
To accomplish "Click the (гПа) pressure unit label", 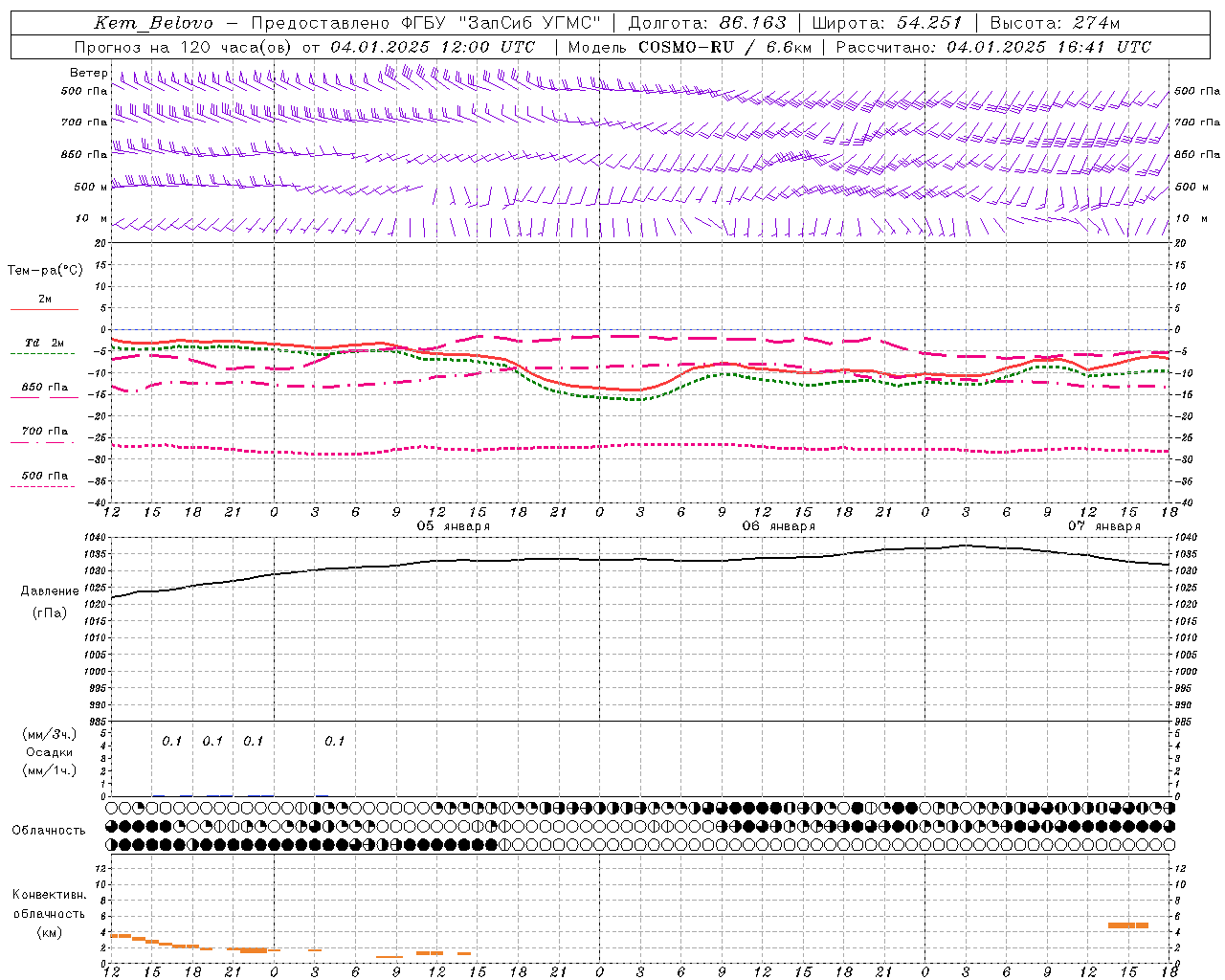I will coord(50,612).
